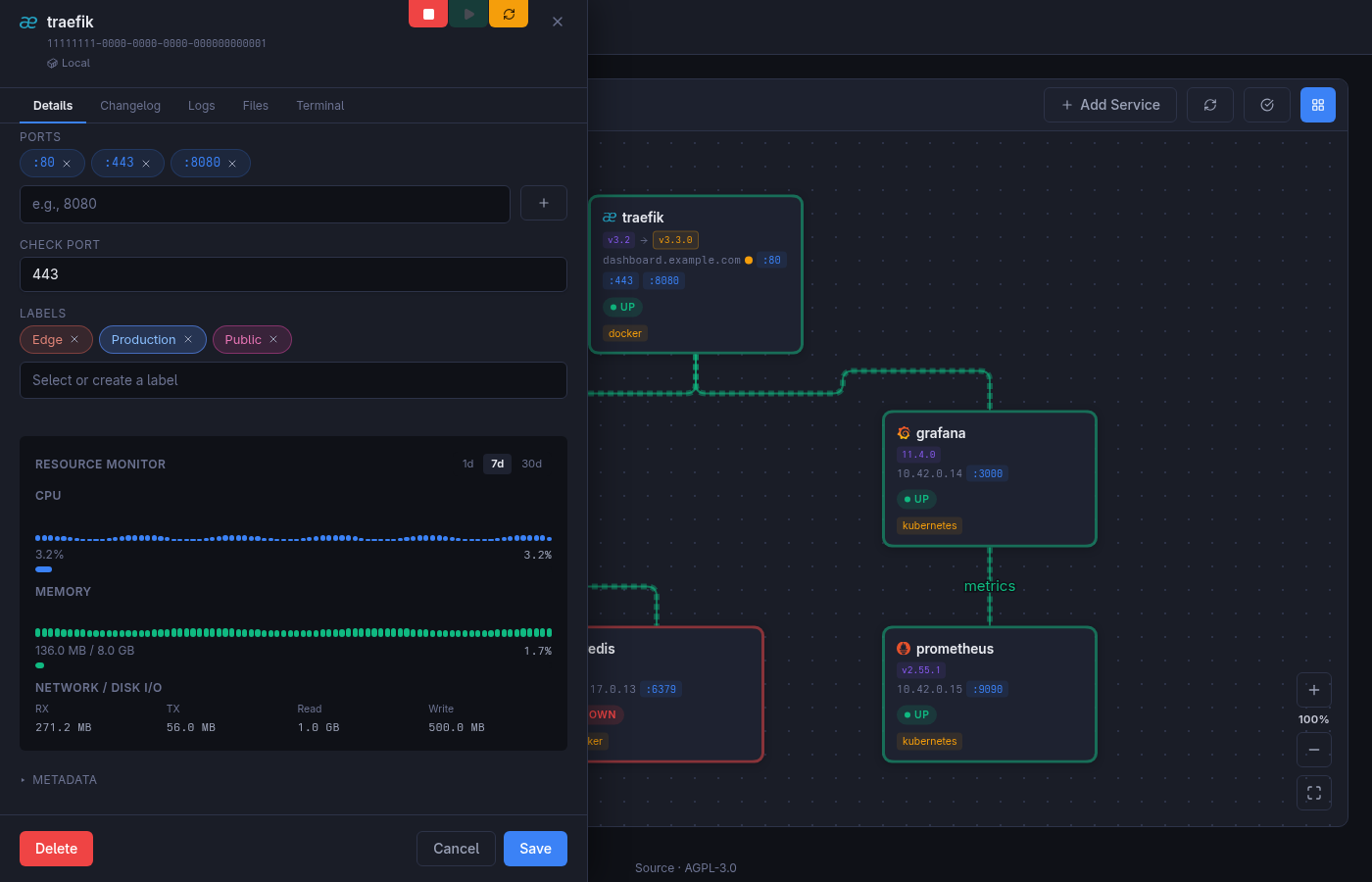Switch to the Changelog tab
Screen dimensions: 1372x882
[x=130, y=106]
